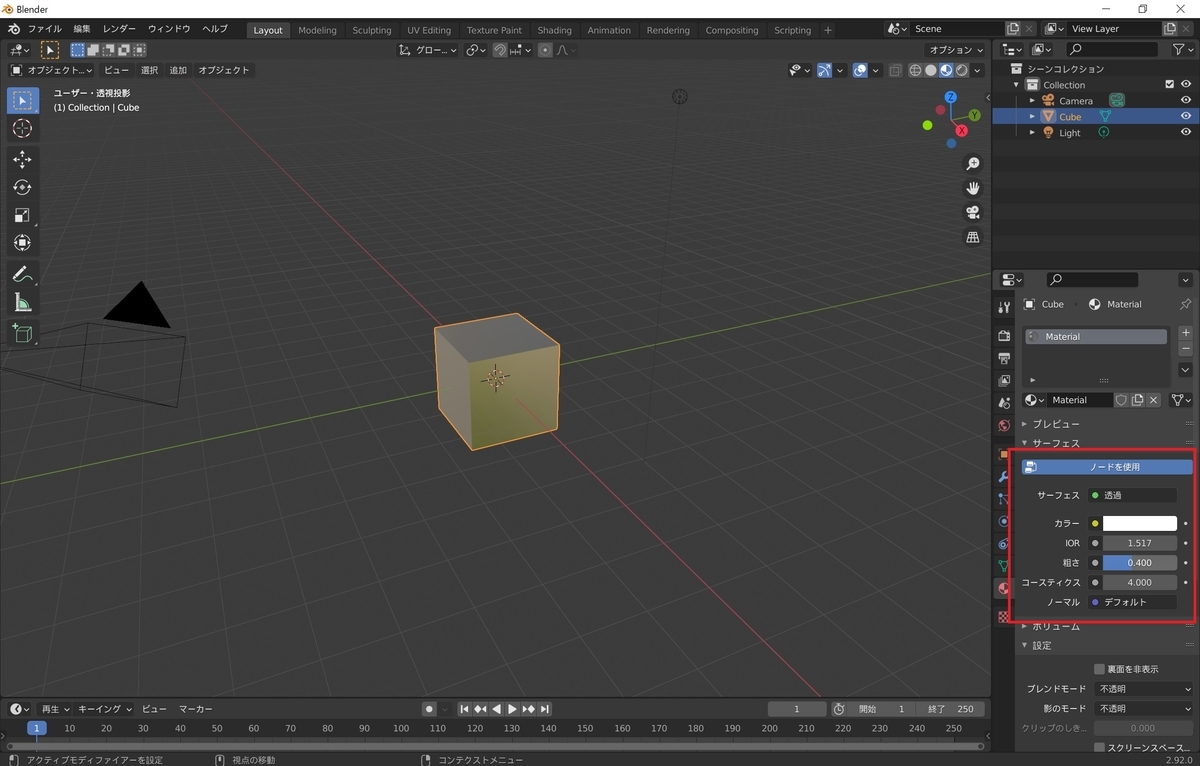Open the Modifier properties wrench icon
Image resolution: width=1200 pixels, height=766 pixels.
[1004, 476]
